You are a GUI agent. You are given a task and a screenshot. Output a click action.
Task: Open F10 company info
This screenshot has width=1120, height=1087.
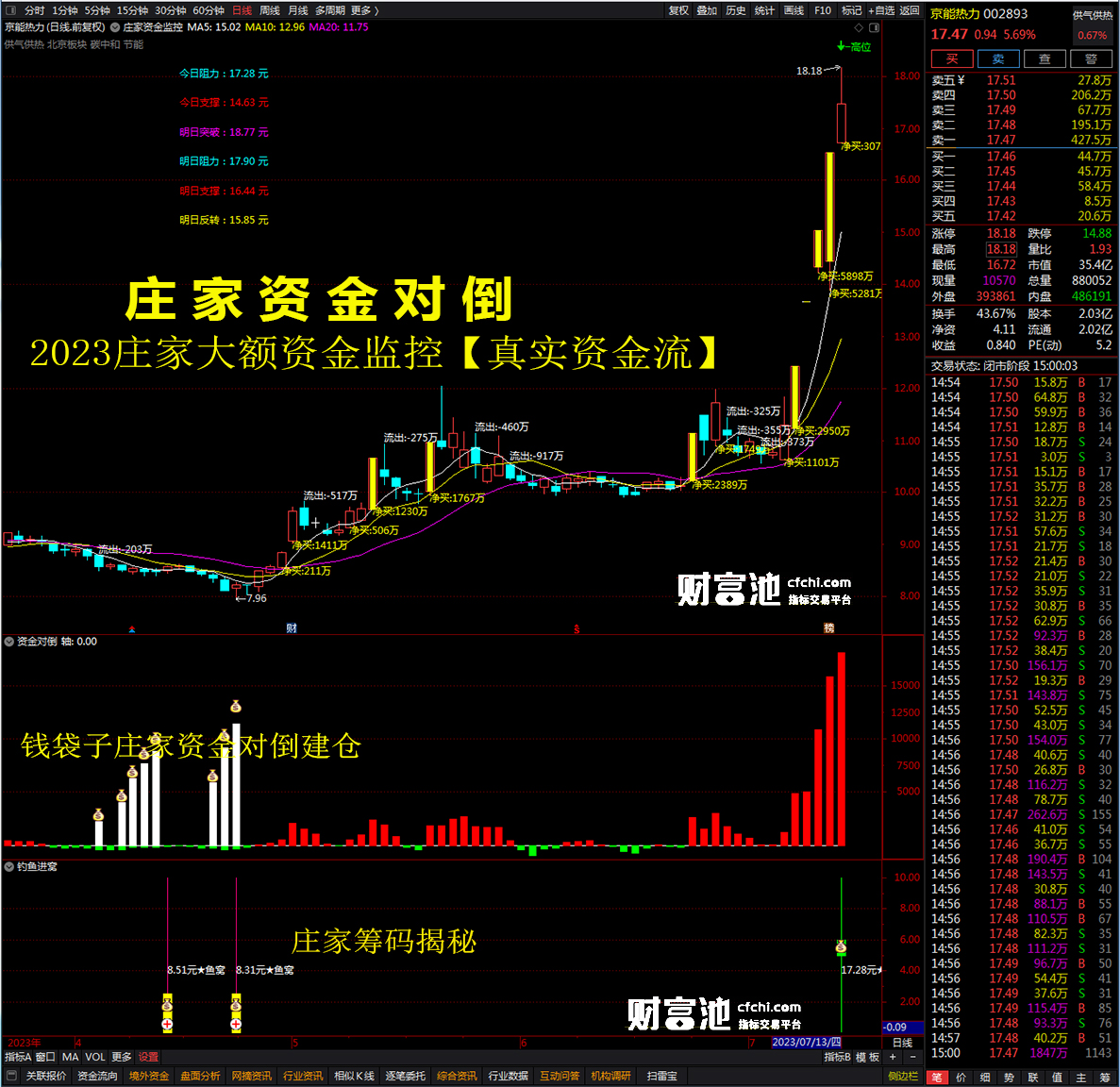pyautogui.click(x=823, y=10)
